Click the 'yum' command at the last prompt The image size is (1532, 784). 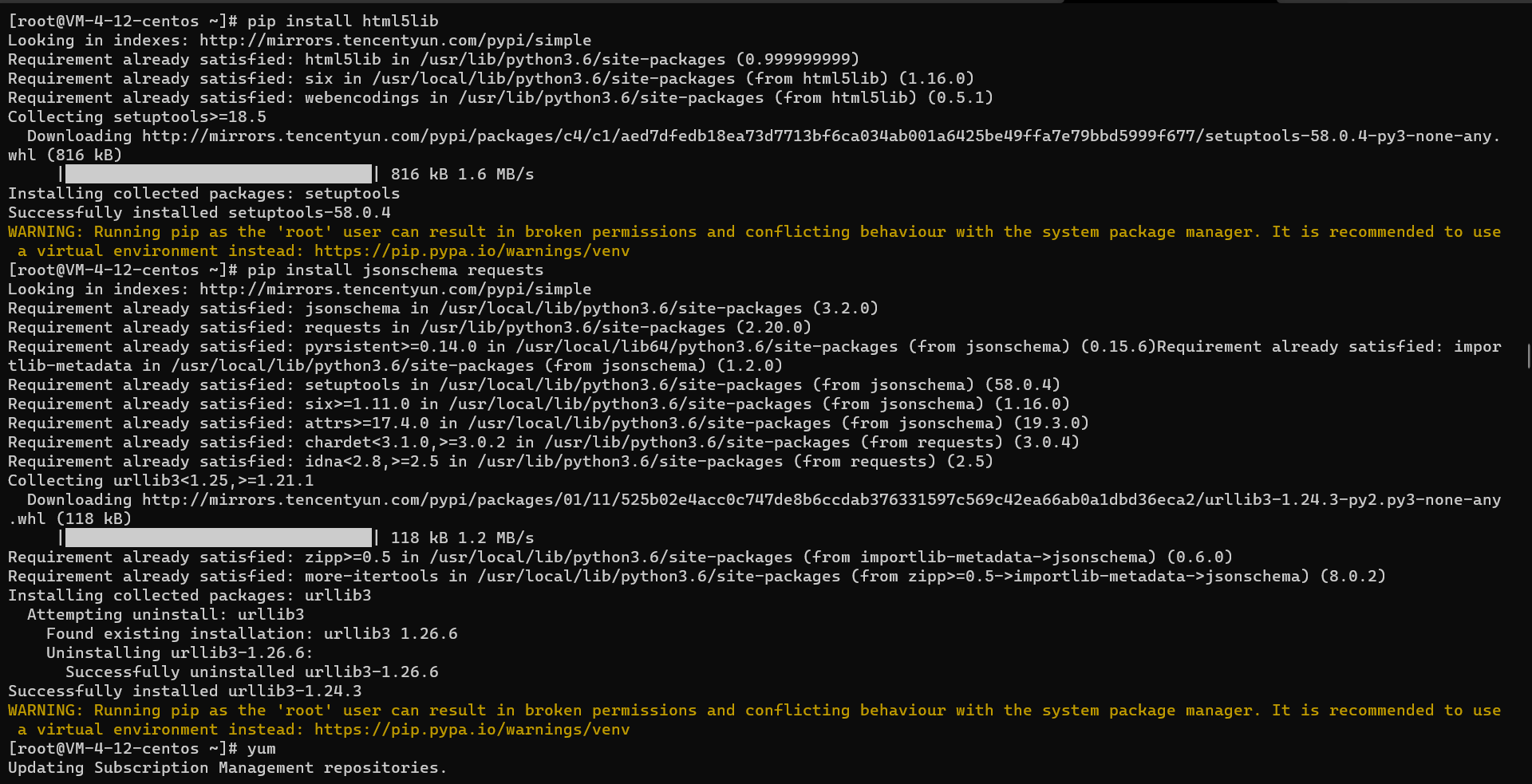click(x=261, y=749)
